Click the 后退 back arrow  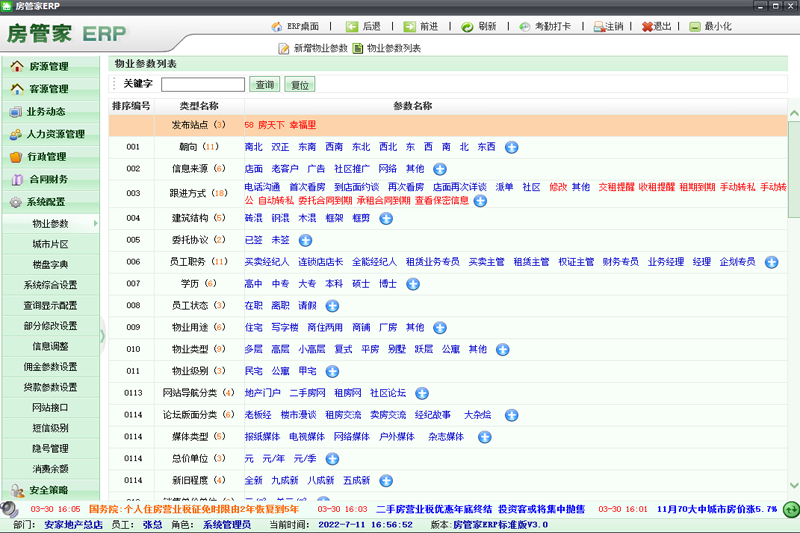click(x=352, y=27)
